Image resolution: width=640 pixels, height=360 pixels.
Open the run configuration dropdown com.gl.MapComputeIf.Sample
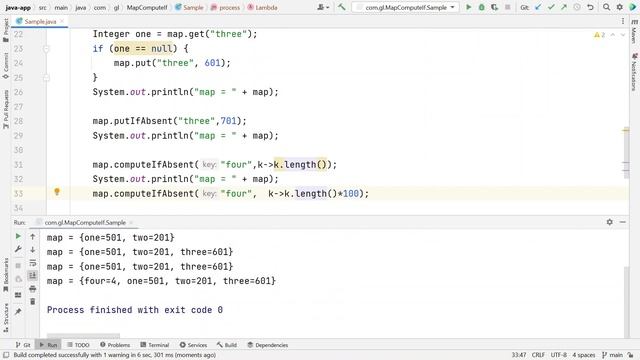coord(406,7)
